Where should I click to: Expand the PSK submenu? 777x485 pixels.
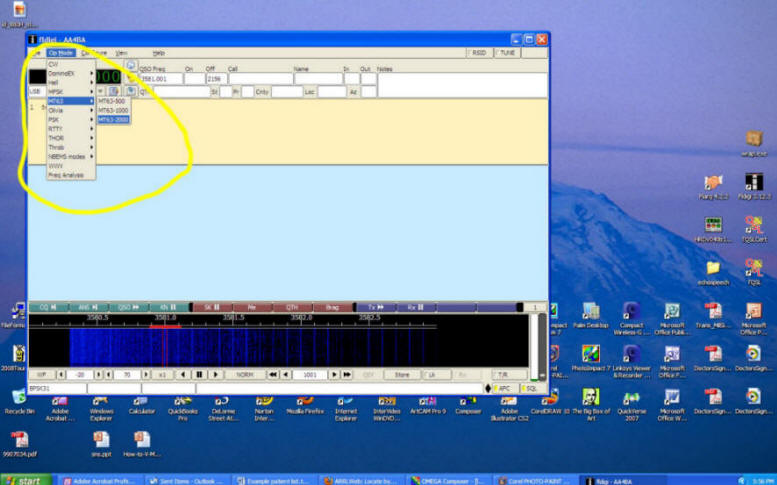[x=71, y=119]
